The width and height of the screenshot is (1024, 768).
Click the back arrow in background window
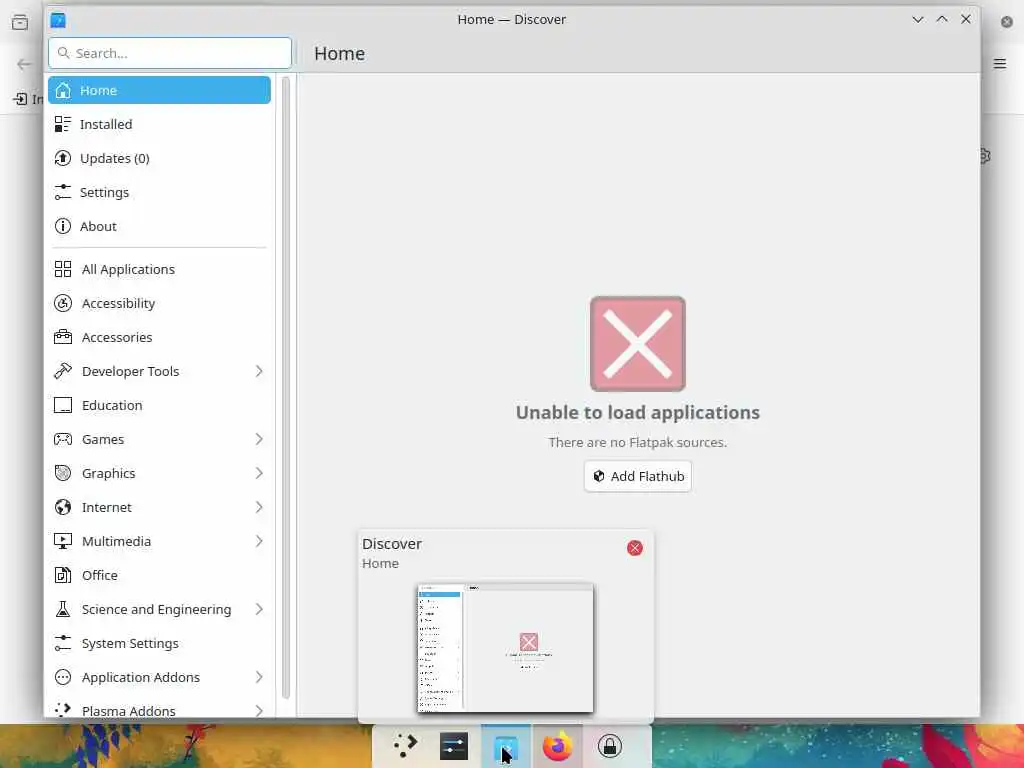tap(24, 64)
